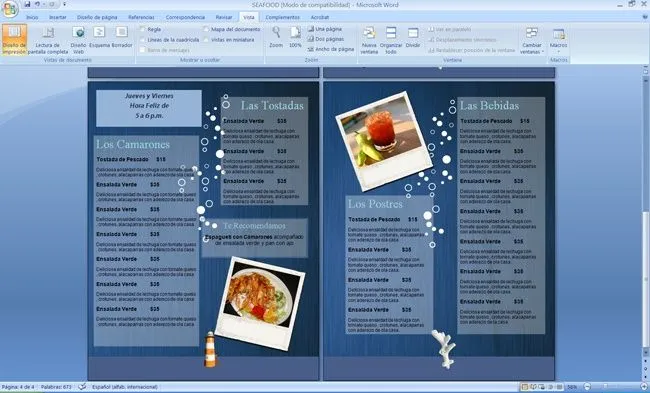Click Desplazamiento sincrónico option
Screen dimensions: 650x393
click(462, 40)
